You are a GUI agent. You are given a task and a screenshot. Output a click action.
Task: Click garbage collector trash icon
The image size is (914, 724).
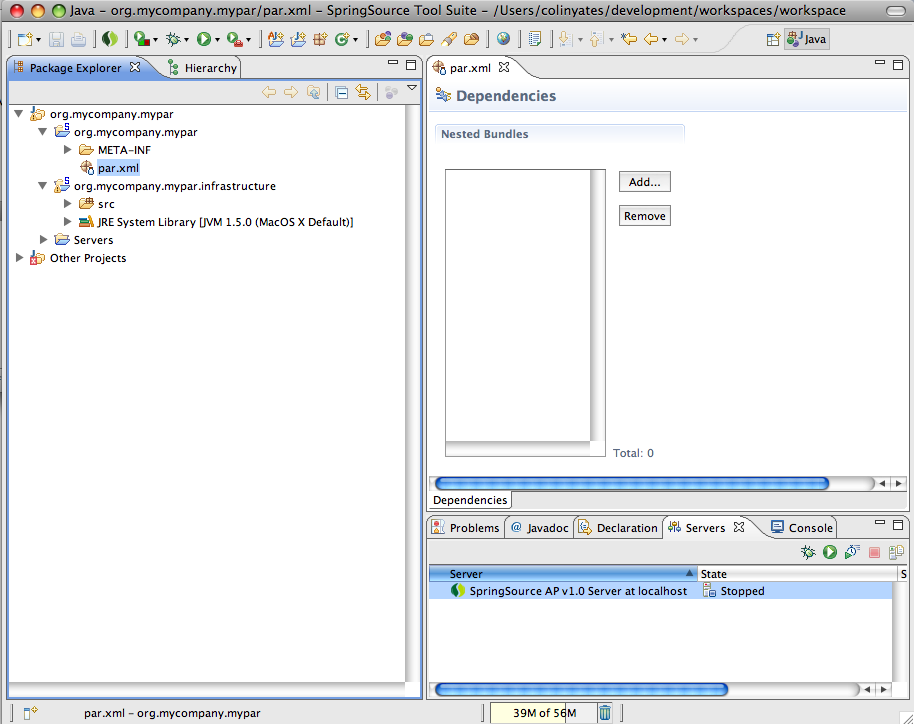[x=605, y=712]
